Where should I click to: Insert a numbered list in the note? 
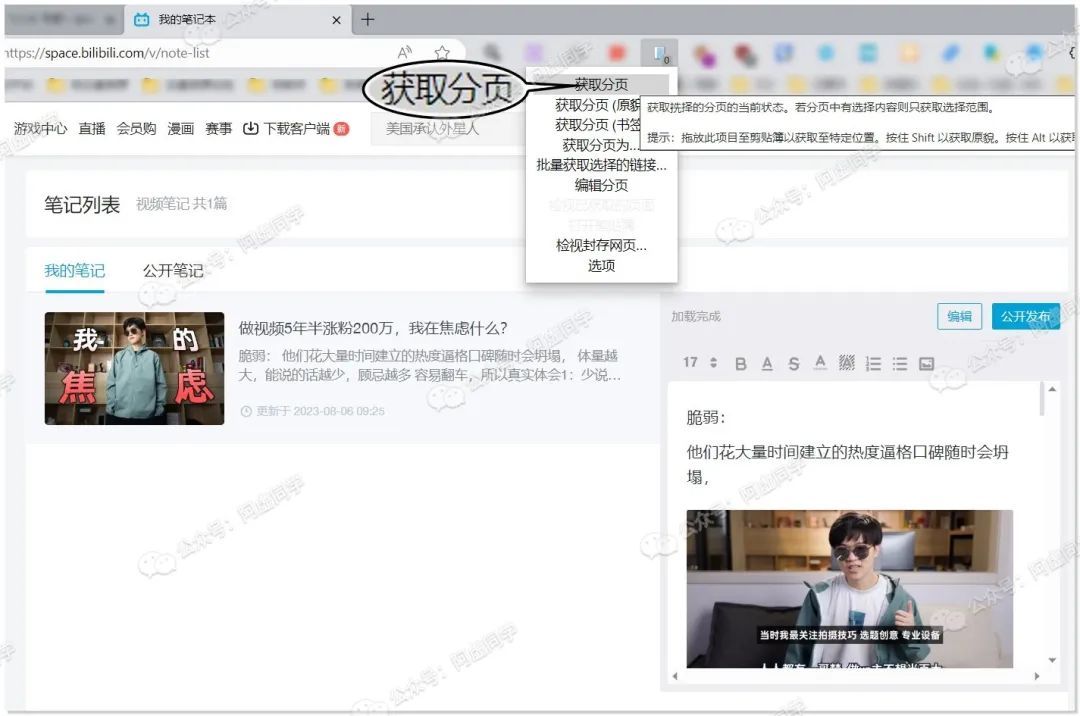(x=873, y=364)
